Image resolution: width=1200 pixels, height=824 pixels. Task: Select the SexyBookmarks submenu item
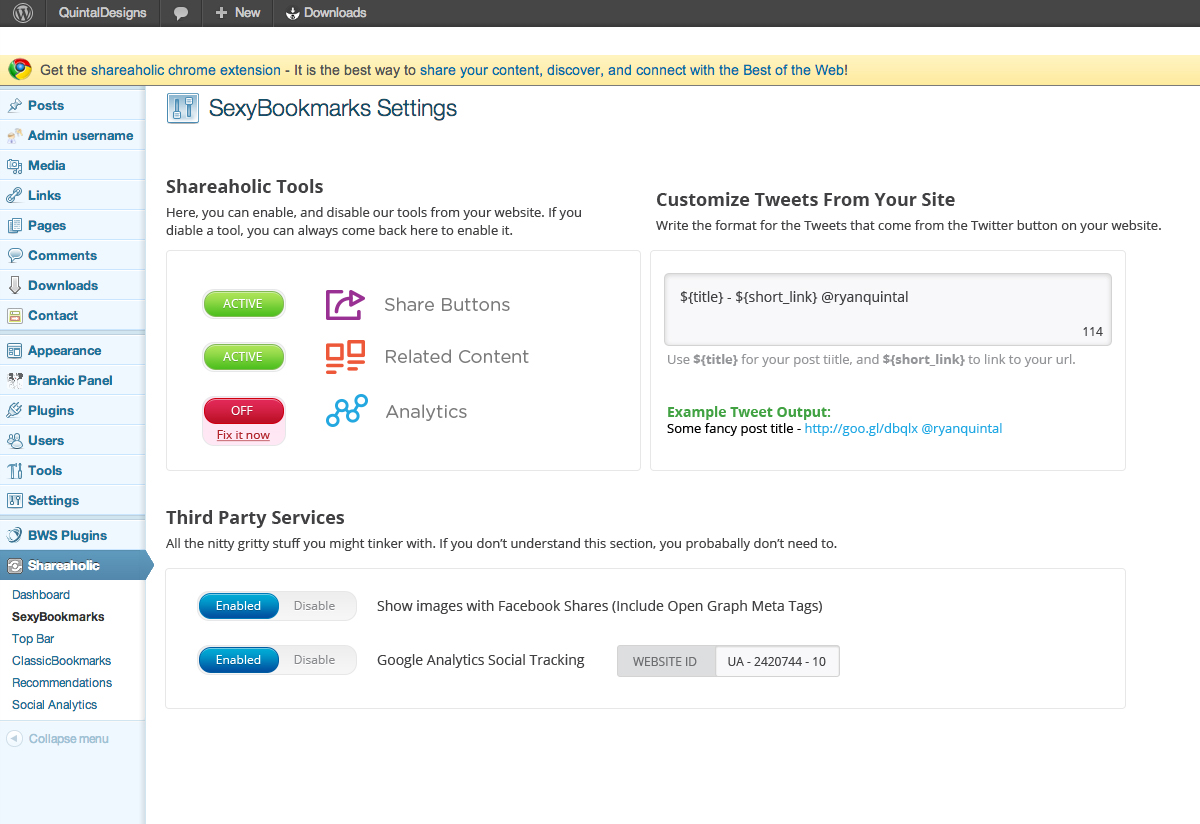[58, 617]
